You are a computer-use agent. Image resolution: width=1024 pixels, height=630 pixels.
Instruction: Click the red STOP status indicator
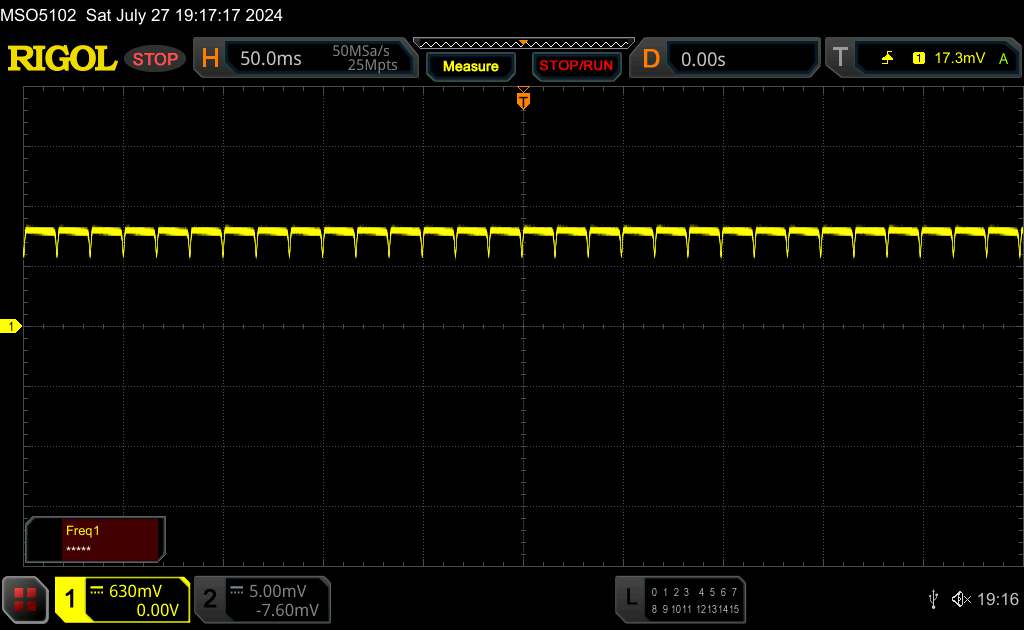pos(155,59)
